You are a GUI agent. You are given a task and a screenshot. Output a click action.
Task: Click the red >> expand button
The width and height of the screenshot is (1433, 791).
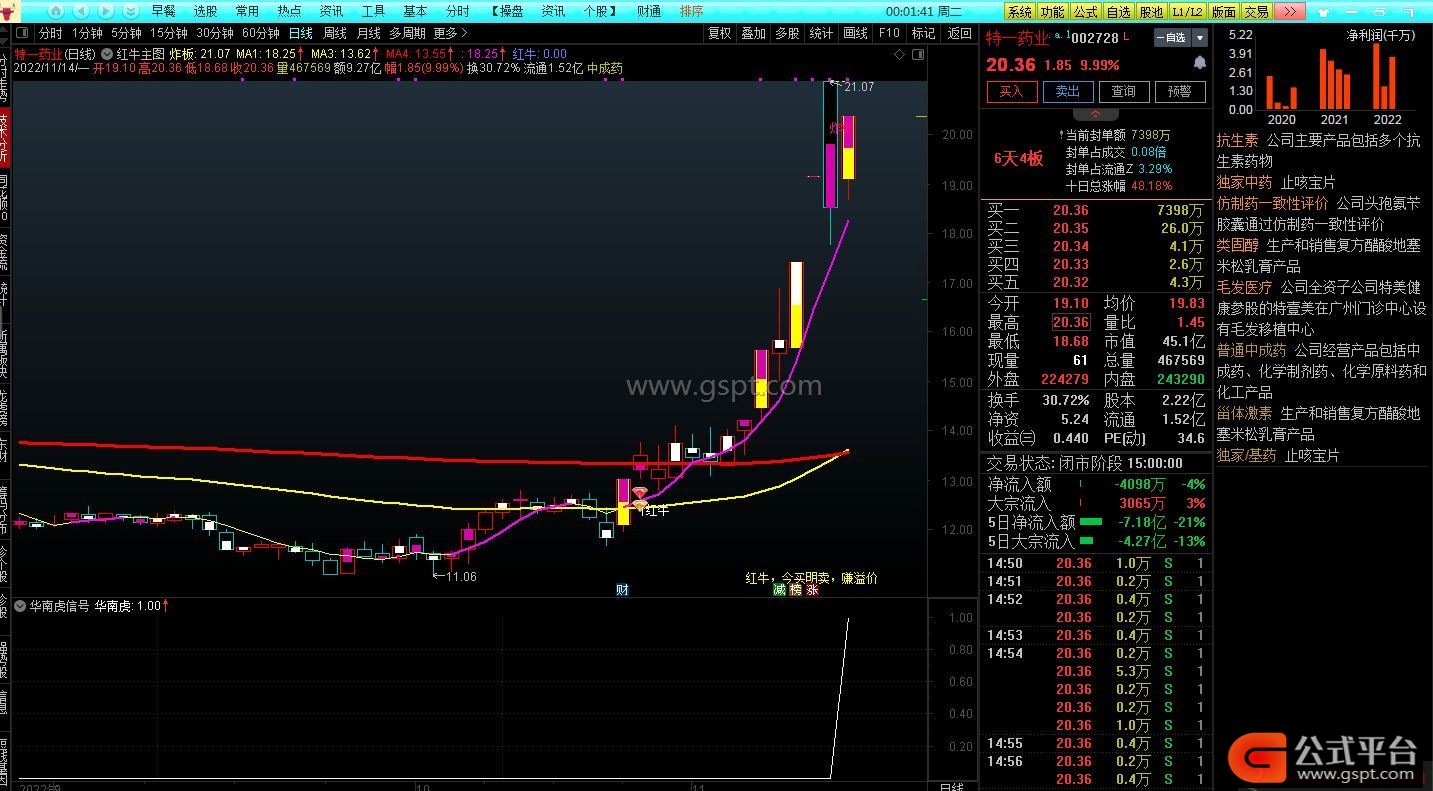coord(1290,11)
